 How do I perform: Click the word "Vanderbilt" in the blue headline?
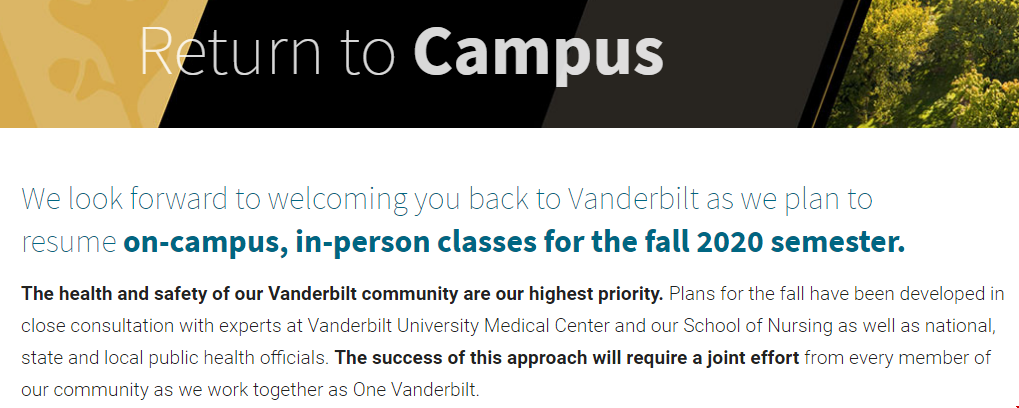click(632, 199)
